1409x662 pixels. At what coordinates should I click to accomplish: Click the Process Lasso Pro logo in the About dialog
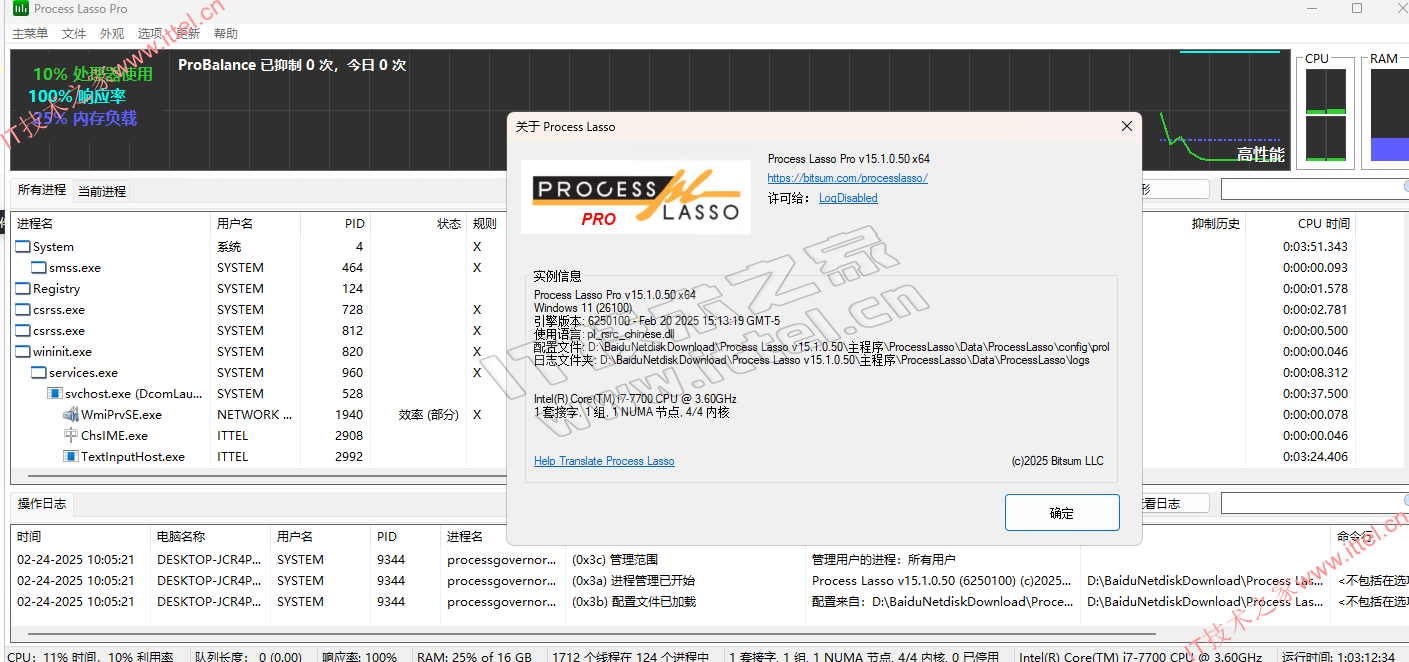pos(636,197)
